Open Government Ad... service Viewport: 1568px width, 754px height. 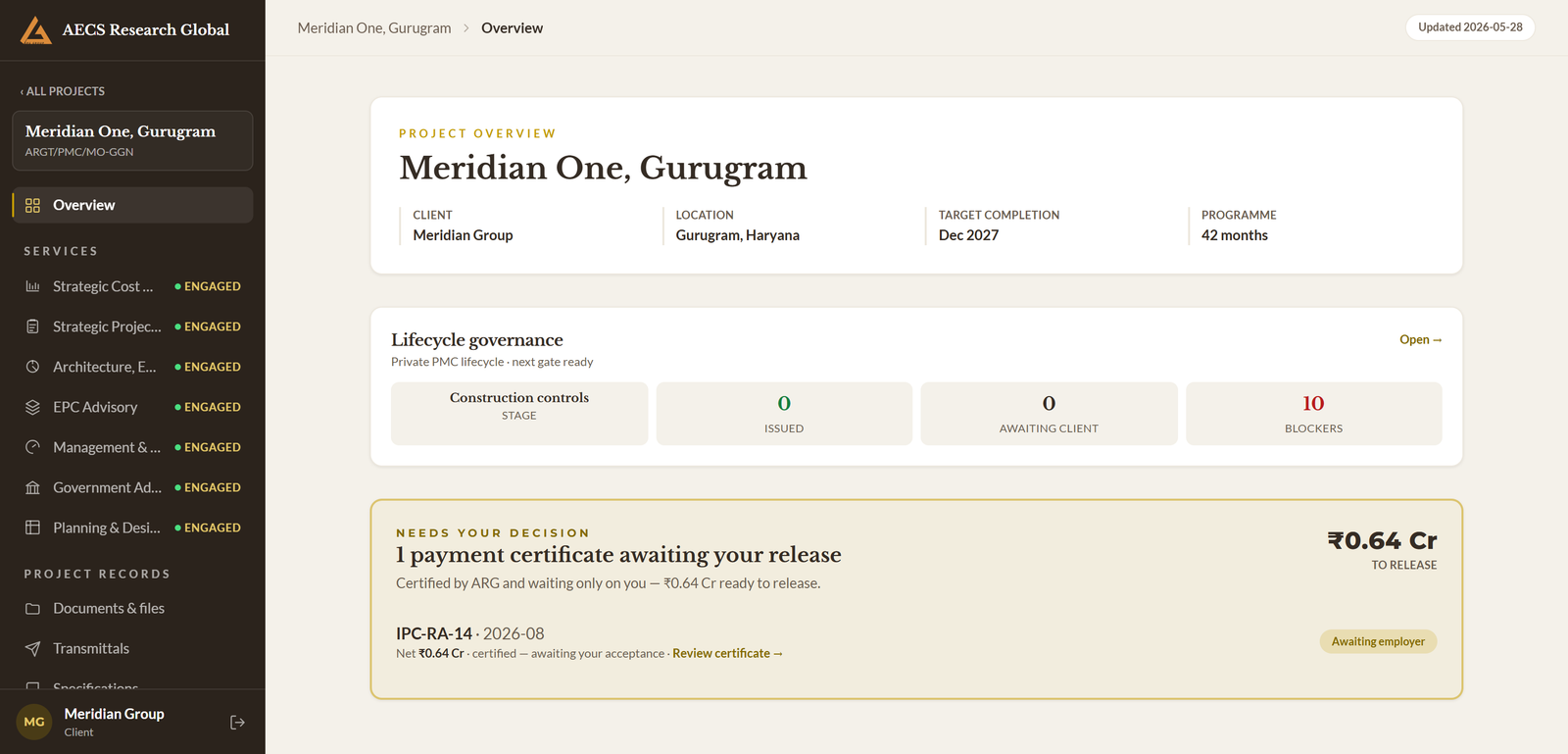pyautogui.click(x=132, y=487)
